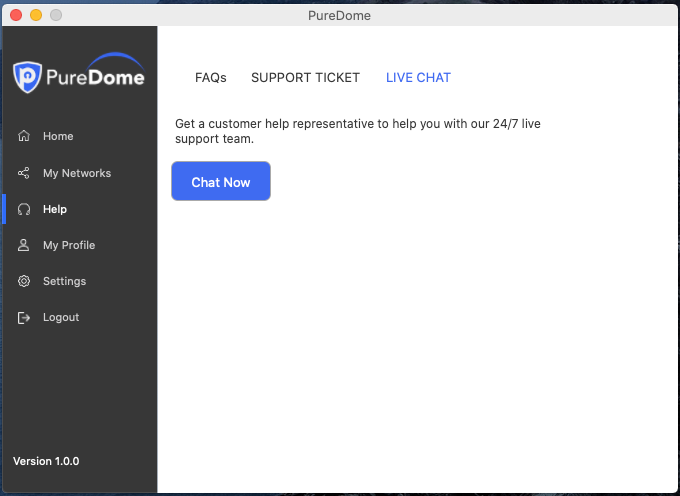The image size is (680, 496).
Task: Click the My Profile person icon
Action: click(23, 245)
